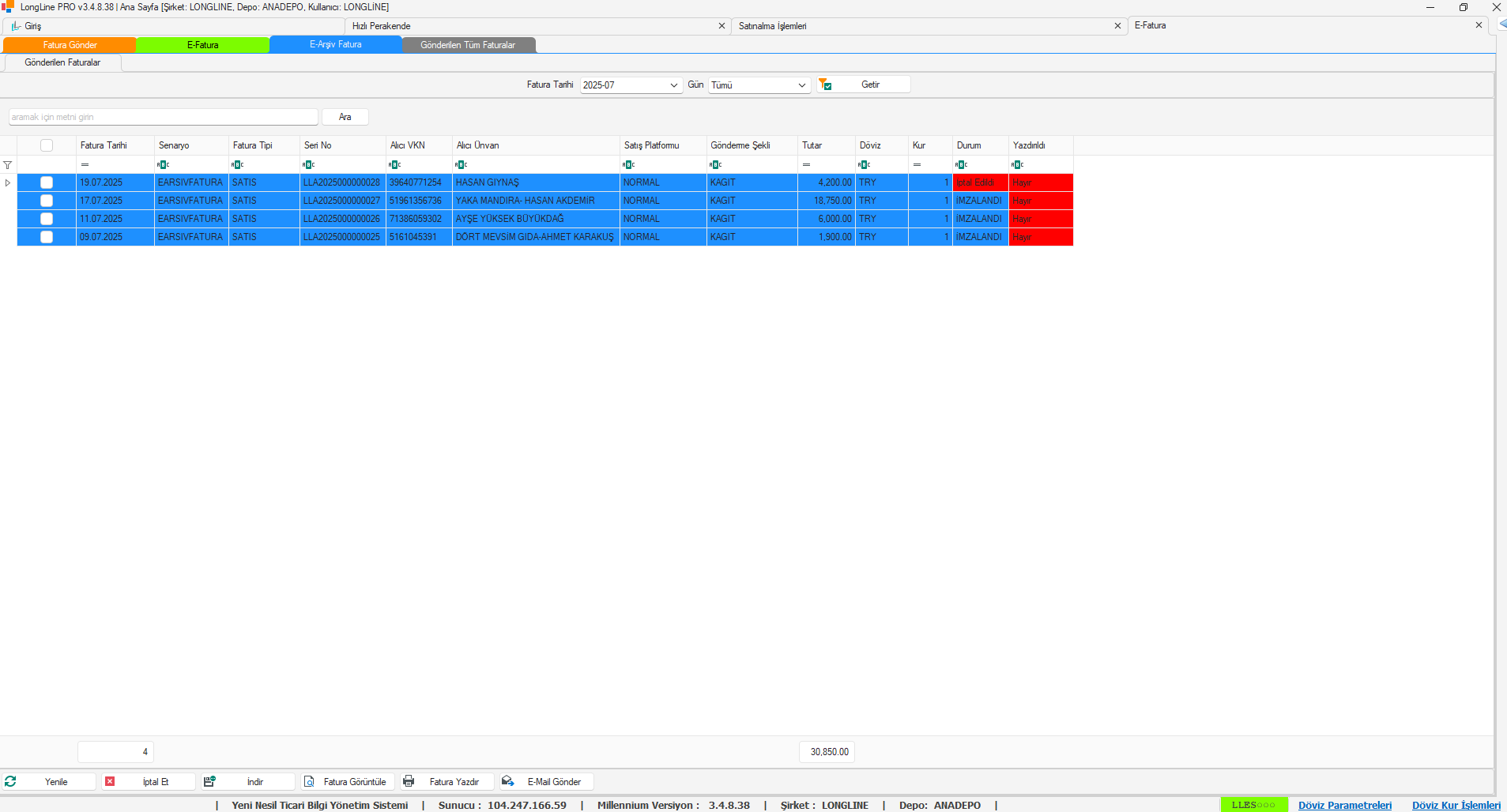Click the red İptal Edildi status cell
This screenshot has width=1507, height=812.
980,182
